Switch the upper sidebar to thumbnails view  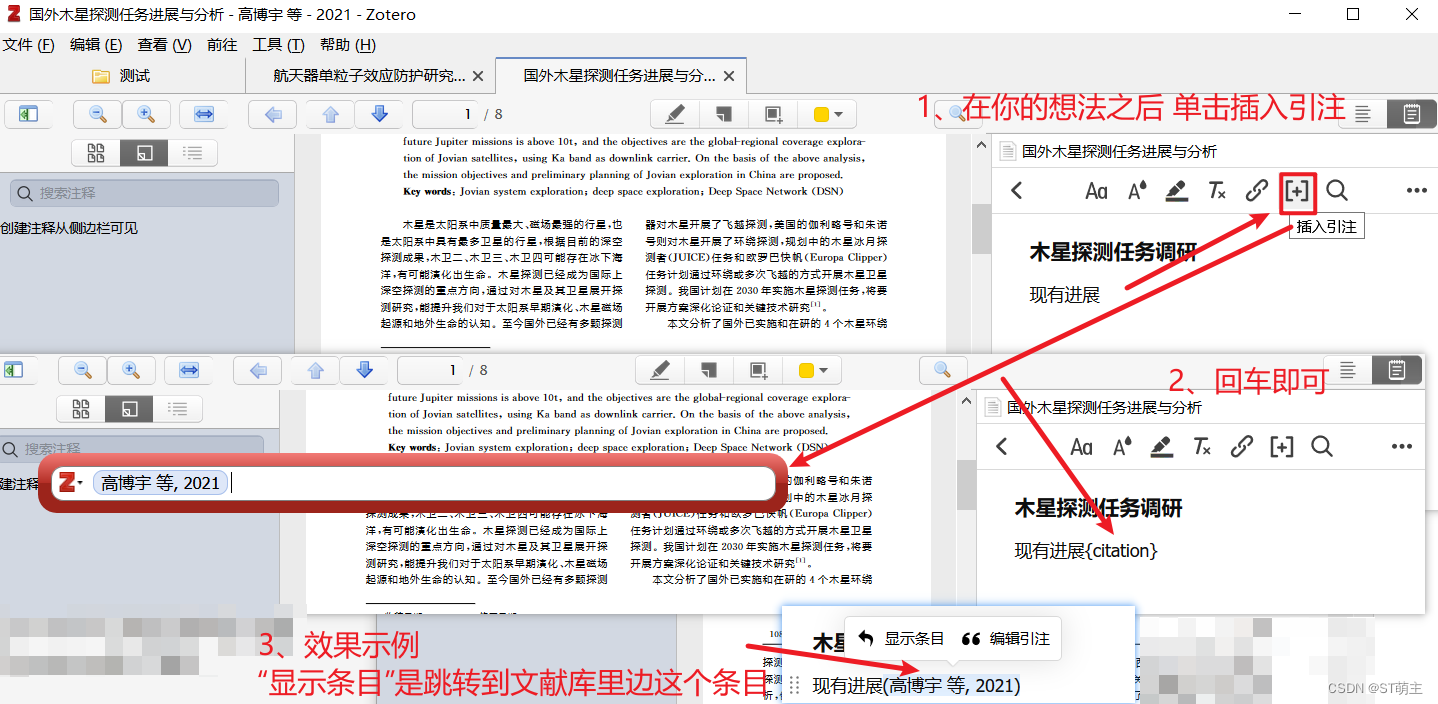(96, 153)
